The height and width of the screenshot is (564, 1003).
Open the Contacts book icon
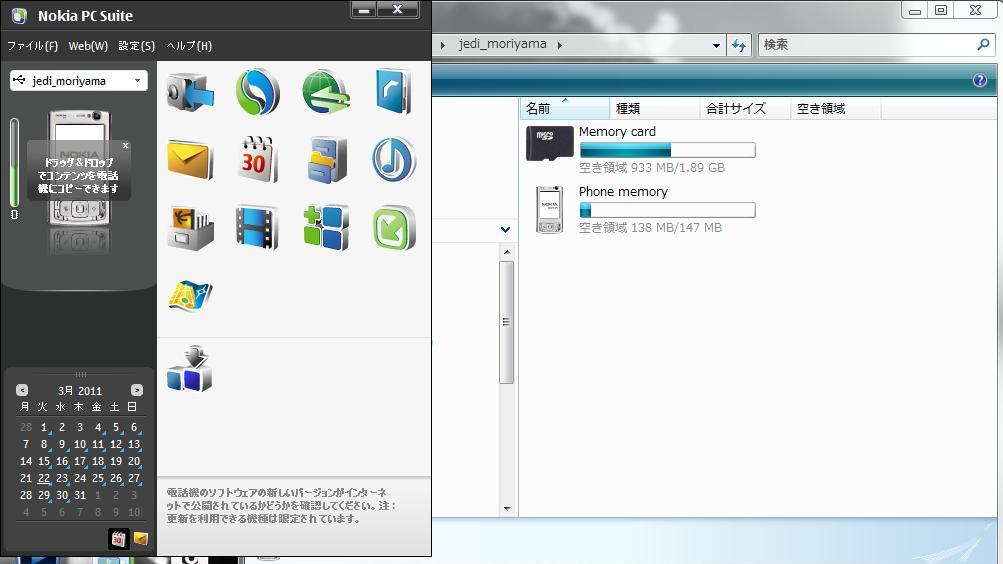point(393,92)
